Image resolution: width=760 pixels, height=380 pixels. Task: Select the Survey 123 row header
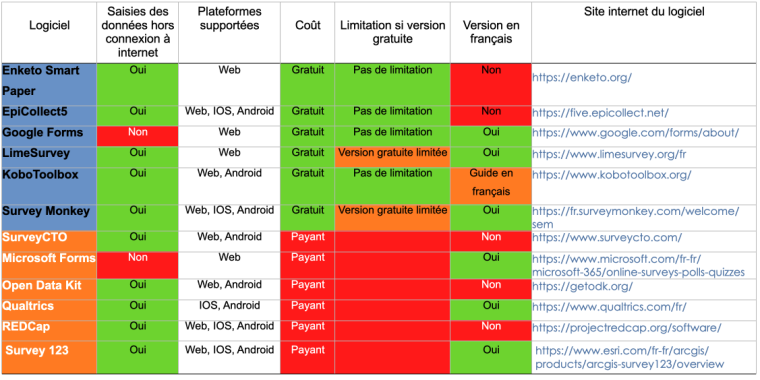[48, 357]
